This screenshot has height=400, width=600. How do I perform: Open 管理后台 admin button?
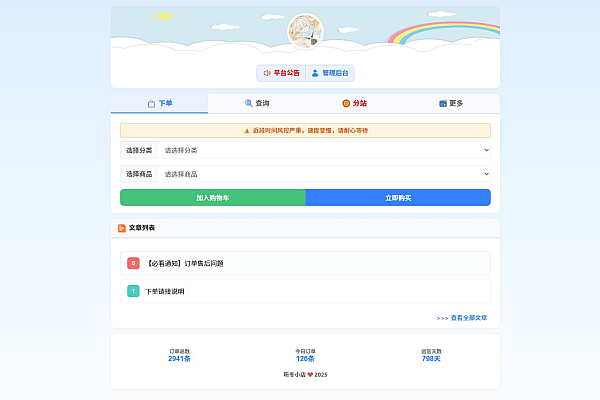point(330,73)
